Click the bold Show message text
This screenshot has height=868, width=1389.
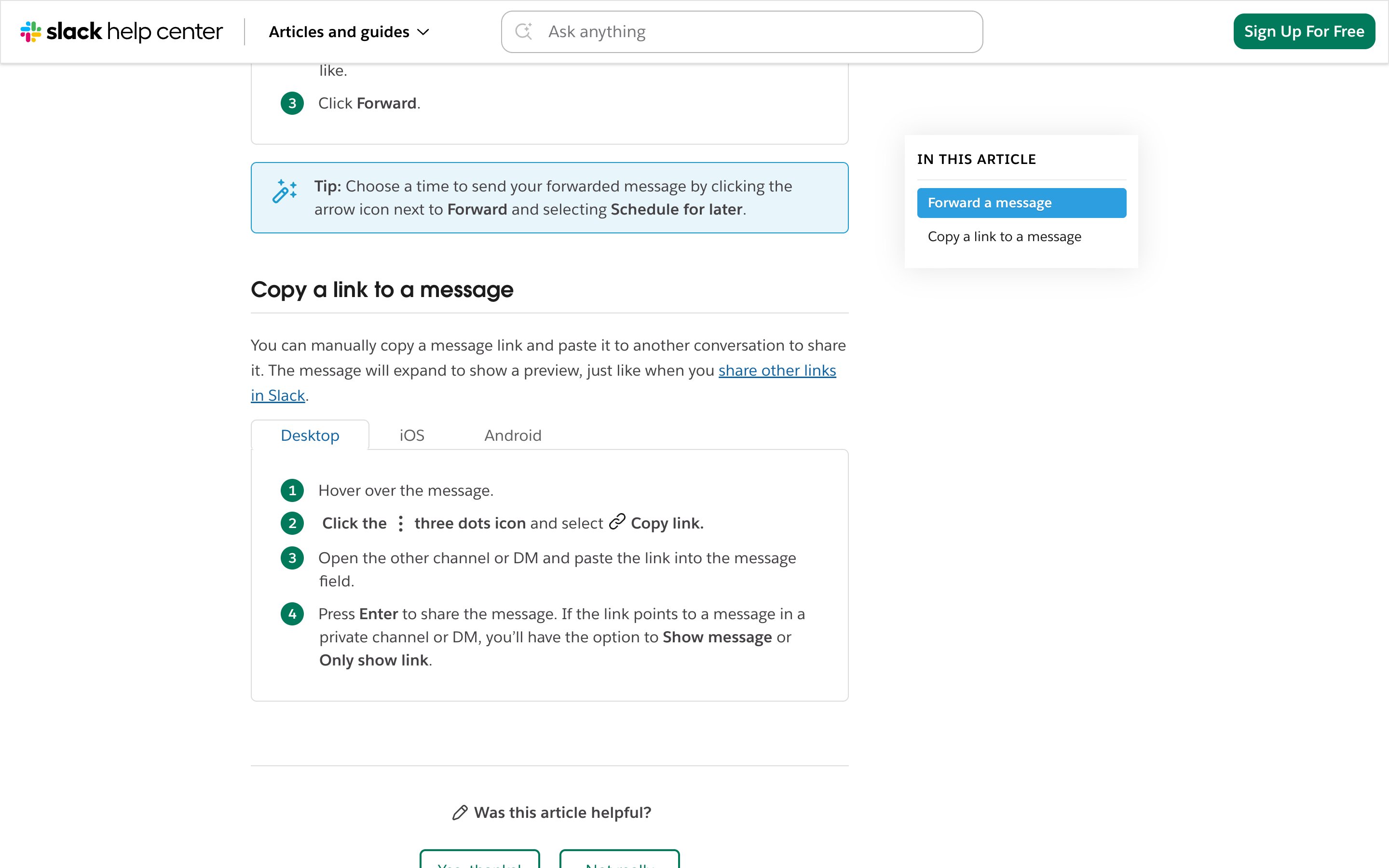click(717, 637)
